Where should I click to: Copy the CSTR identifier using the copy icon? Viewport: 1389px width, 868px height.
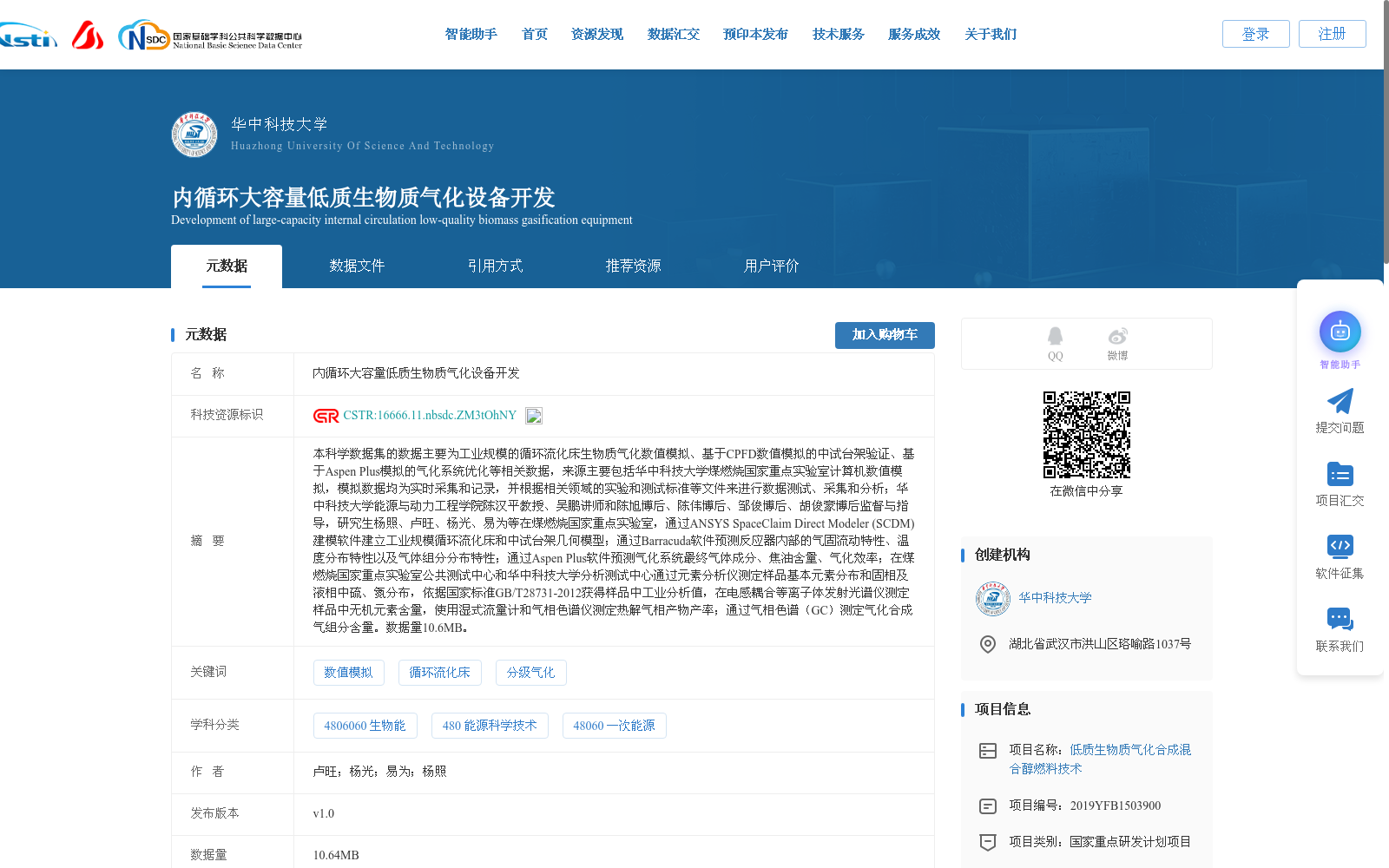coord(533,416)
